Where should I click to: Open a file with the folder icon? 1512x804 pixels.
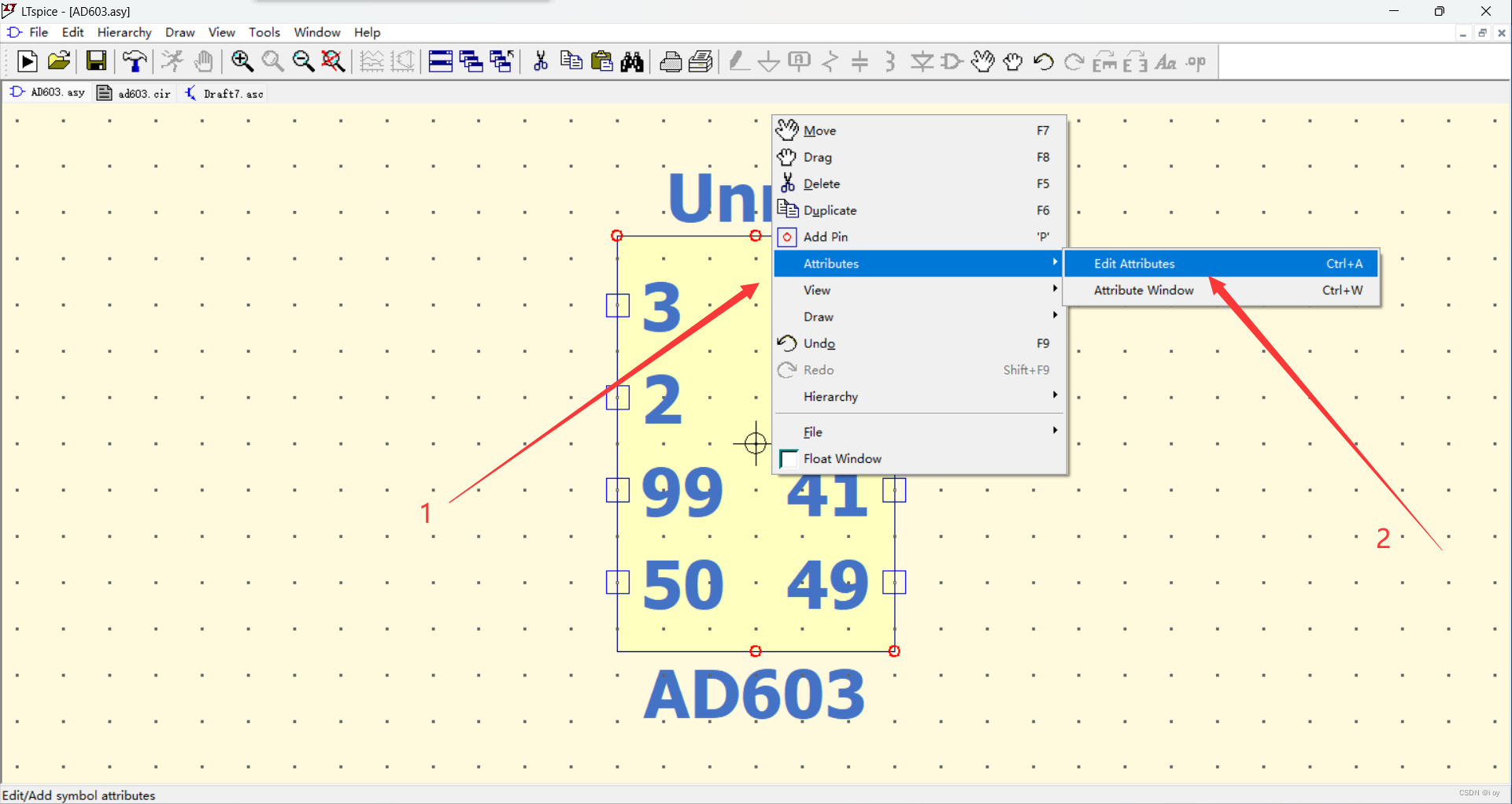59,61
